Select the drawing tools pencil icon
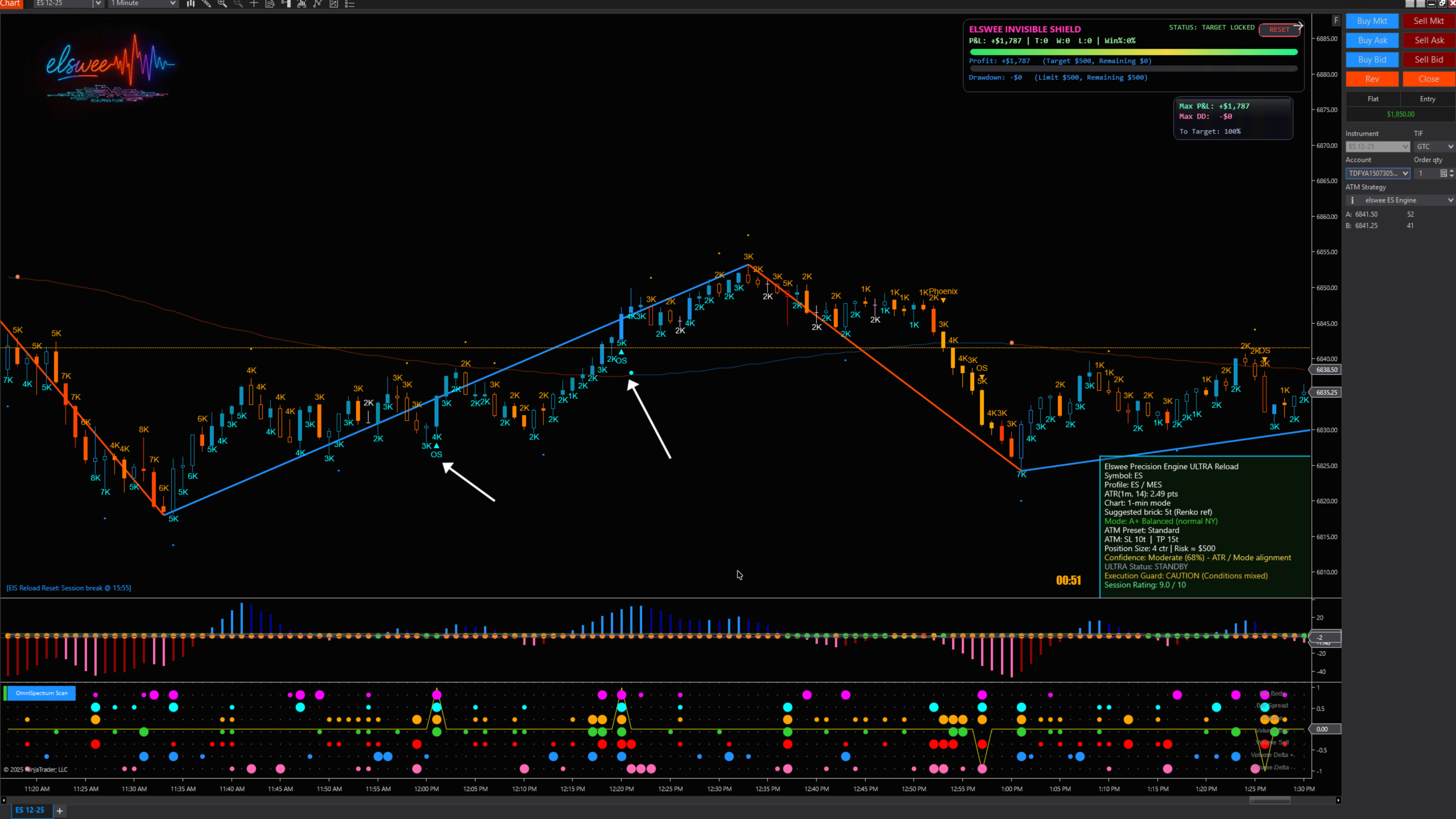1456x819 pixels. coord(206,3)
